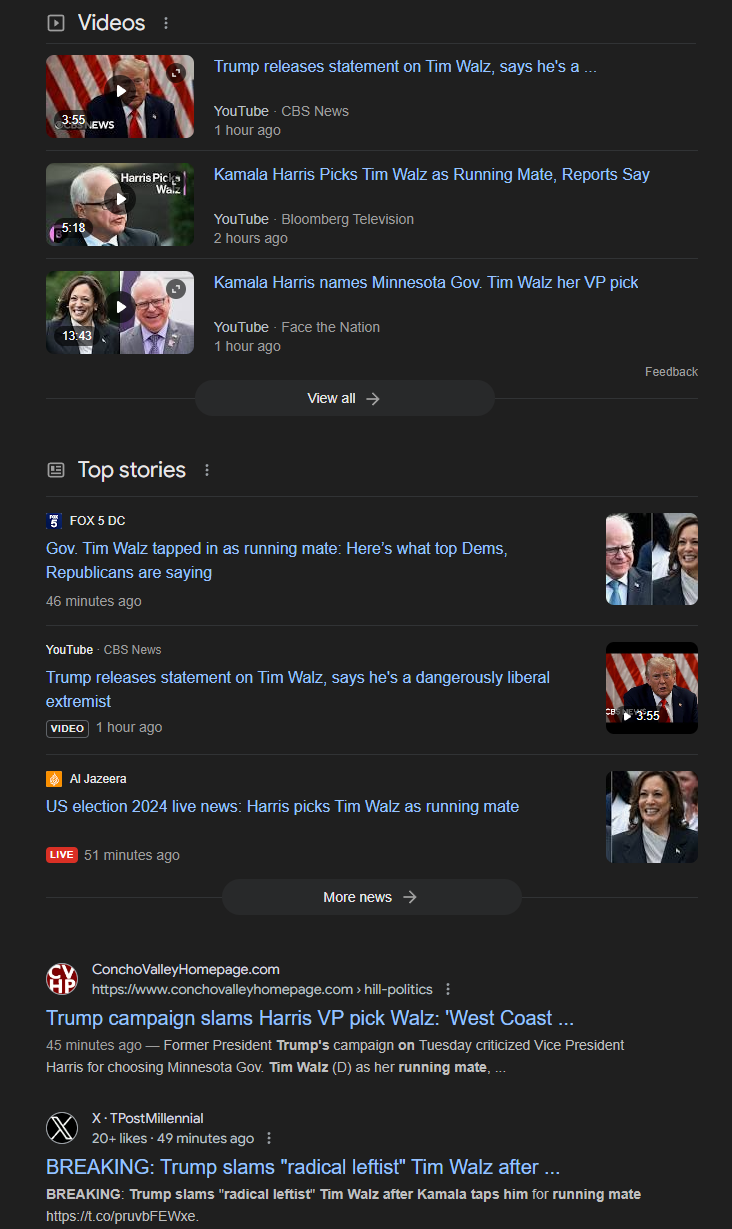Click the ConchoValleyHomepage site logo icon
The height and width of the screenshot is (1229, 732).
tap(62, 979)
